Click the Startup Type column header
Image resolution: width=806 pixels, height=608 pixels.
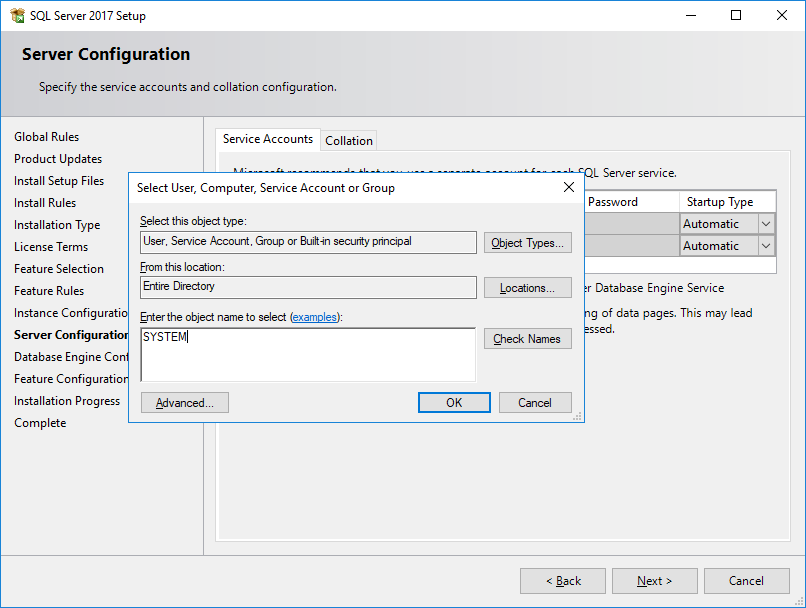(727, 202)
